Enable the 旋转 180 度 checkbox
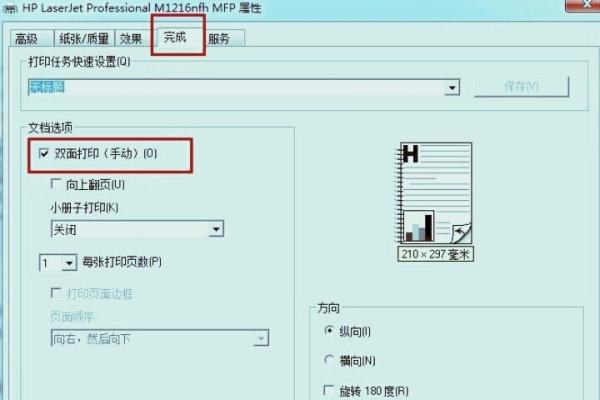 329,390
